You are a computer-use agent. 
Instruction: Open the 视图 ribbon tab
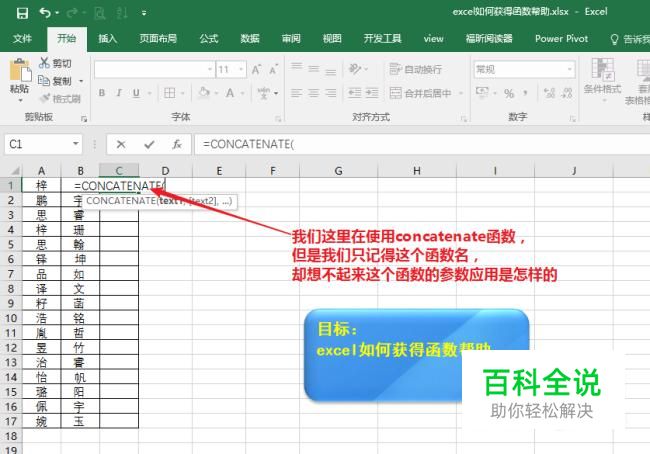click(x=332, y=39)
